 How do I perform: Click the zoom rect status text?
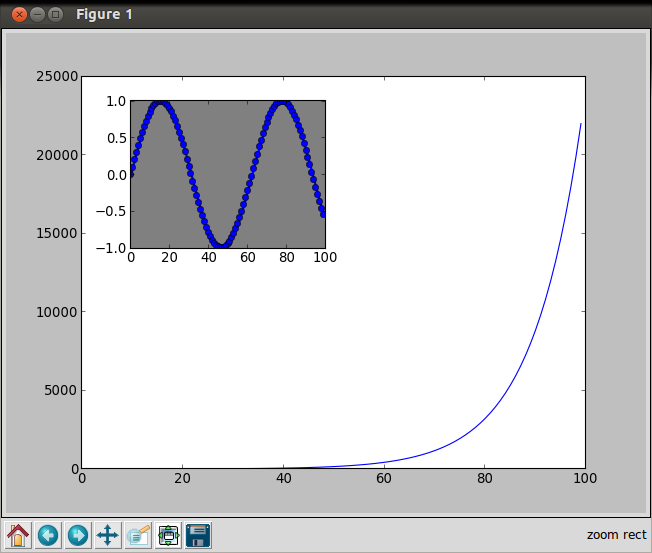pos(616,535)
